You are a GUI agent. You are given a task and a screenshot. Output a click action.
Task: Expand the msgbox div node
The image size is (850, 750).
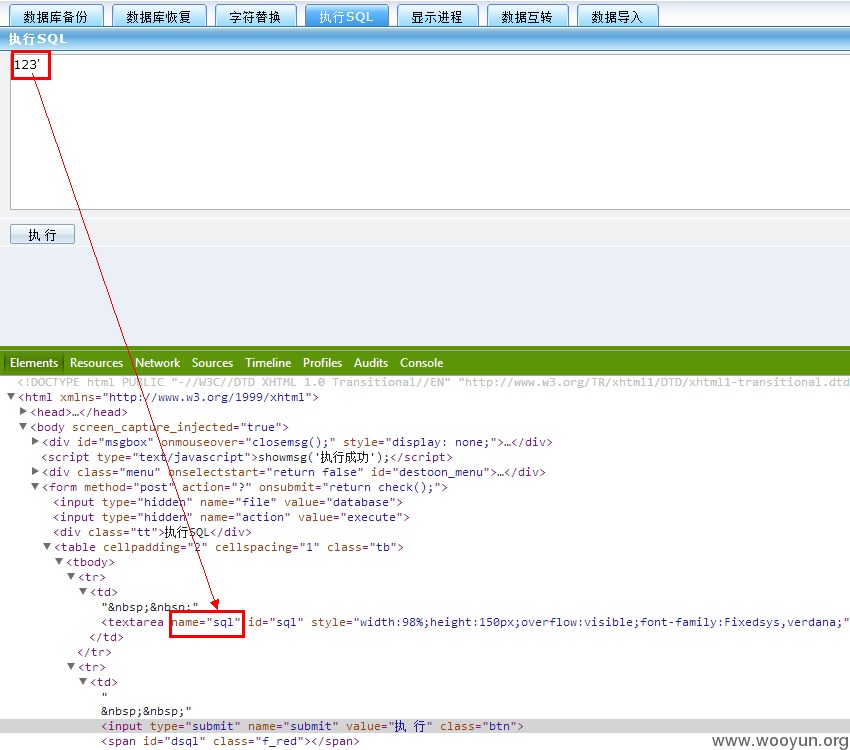click(x=35, y=442)
